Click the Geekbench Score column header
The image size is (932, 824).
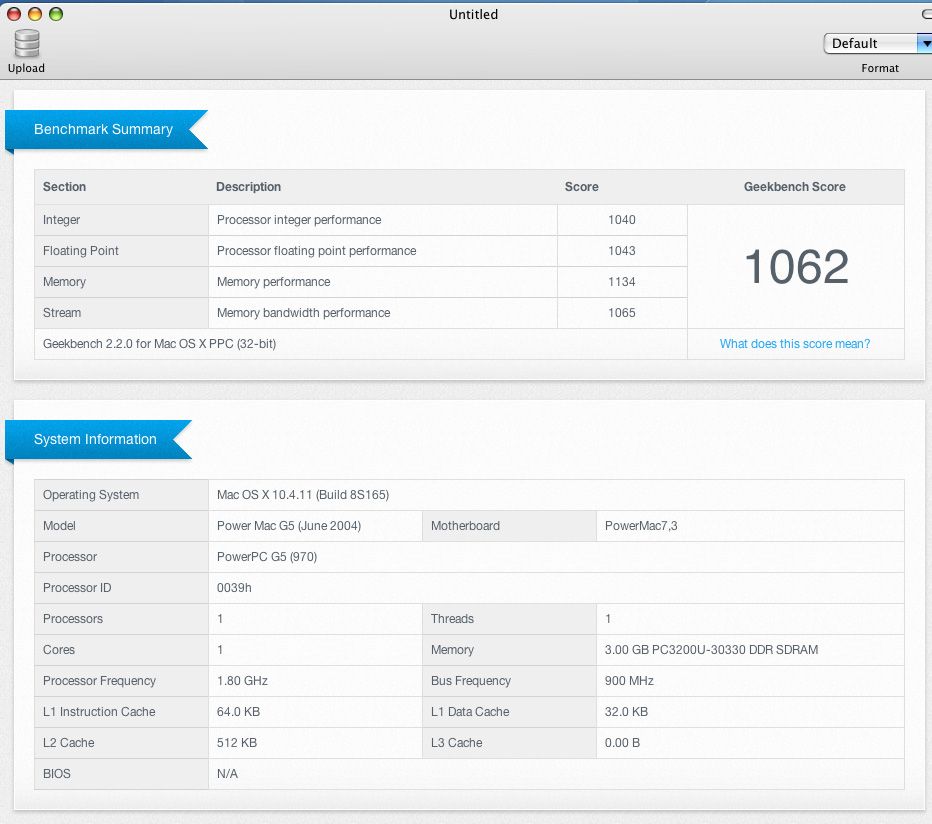pyautogui.click(x=795, y=187)
